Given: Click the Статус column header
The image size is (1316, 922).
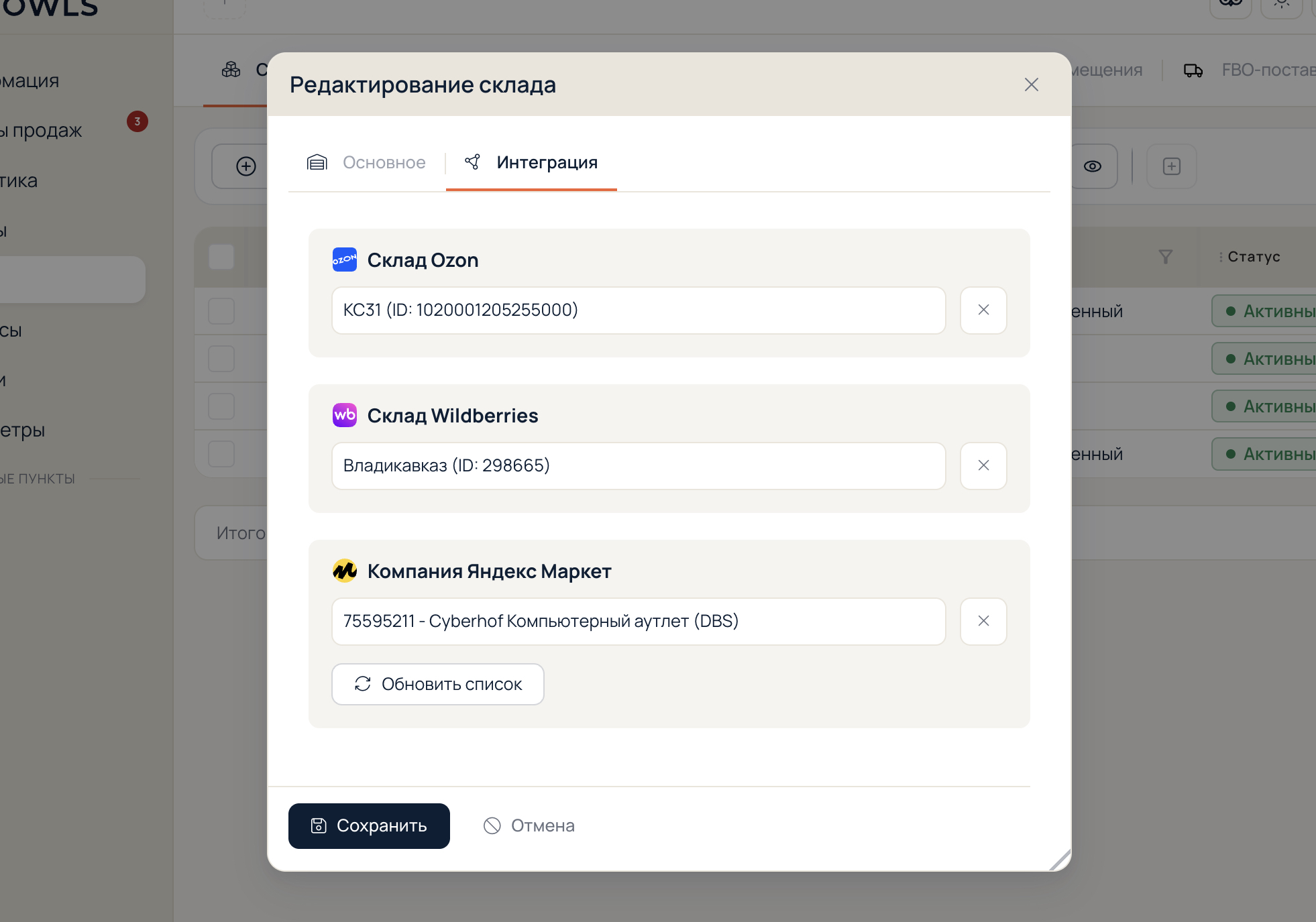Looking at the screenshot, I should click(x=1254, y=257).
